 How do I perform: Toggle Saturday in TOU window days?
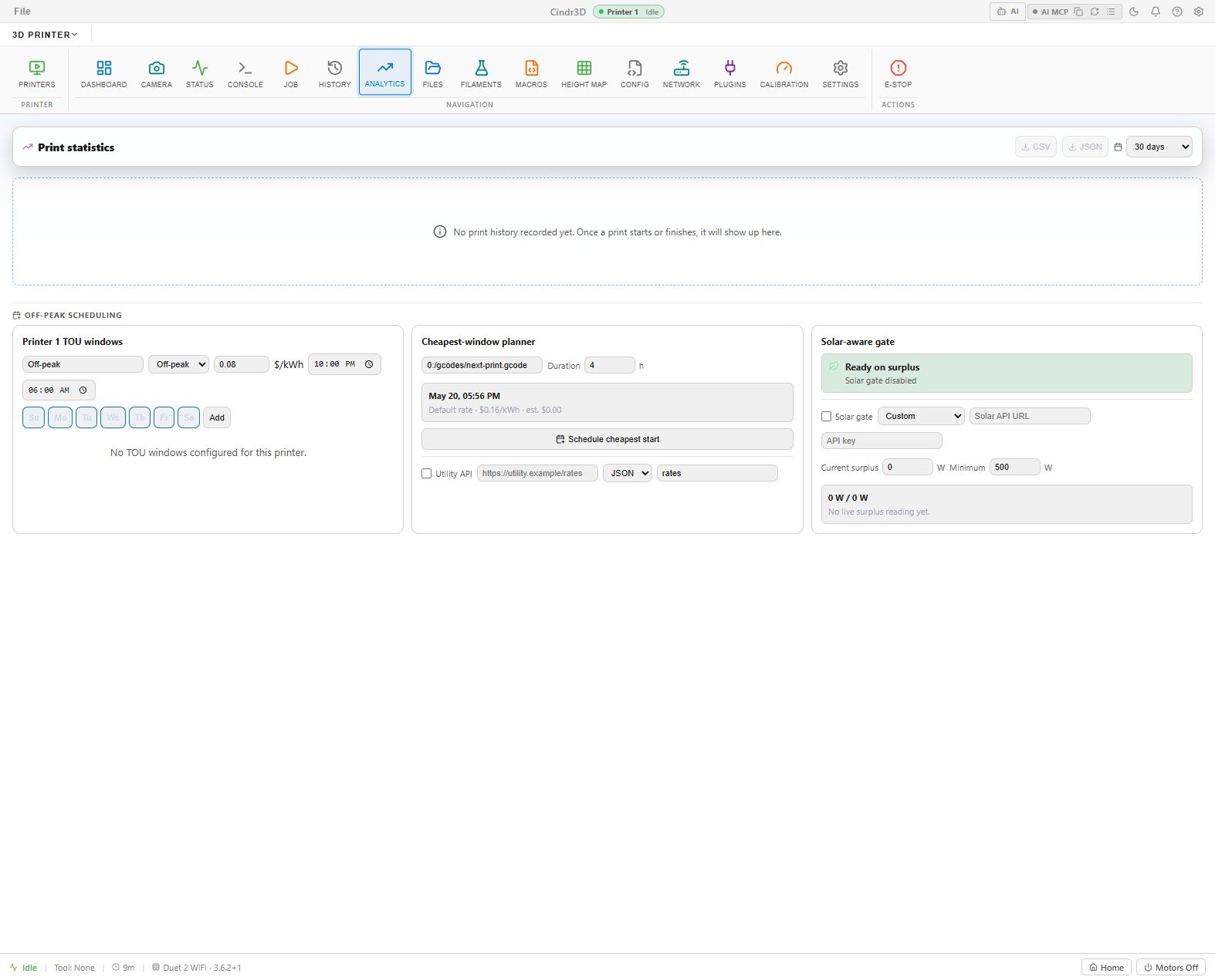pos(189,417)
